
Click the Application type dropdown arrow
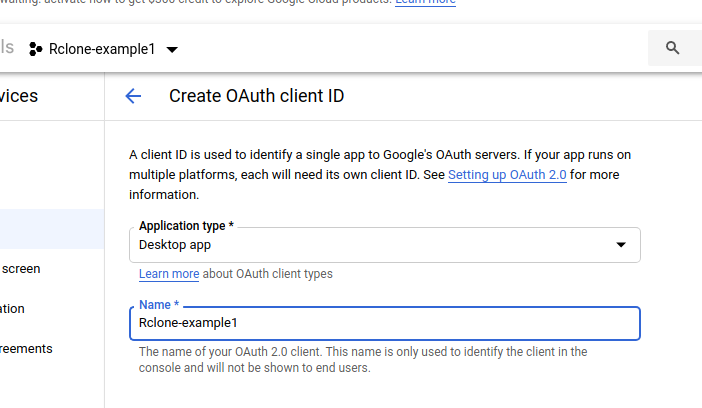621,245
